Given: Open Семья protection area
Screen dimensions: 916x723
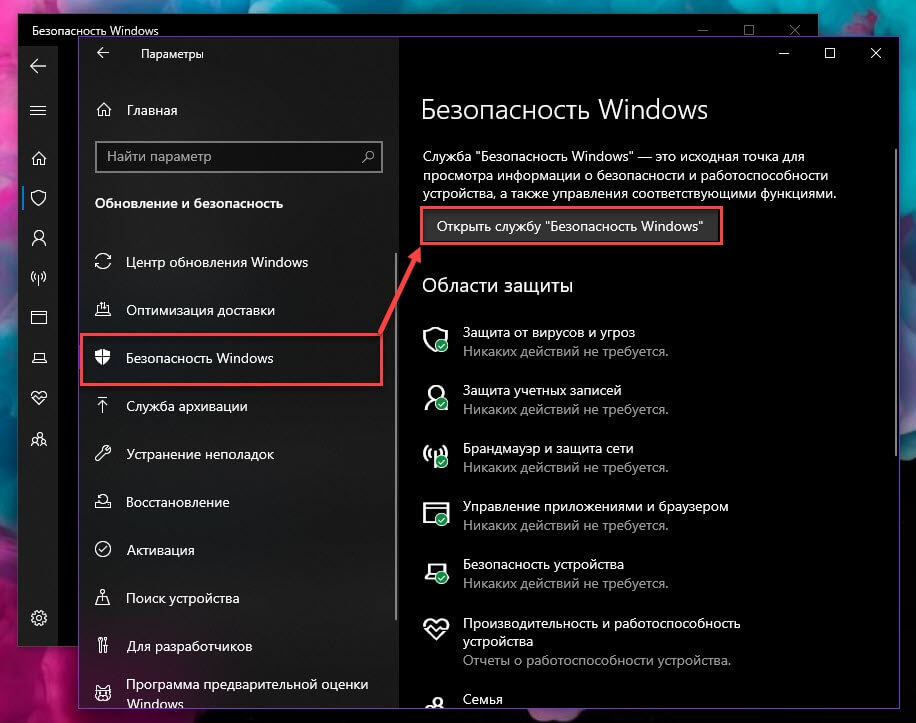Looking at the screenshot, I should point(483,699).
